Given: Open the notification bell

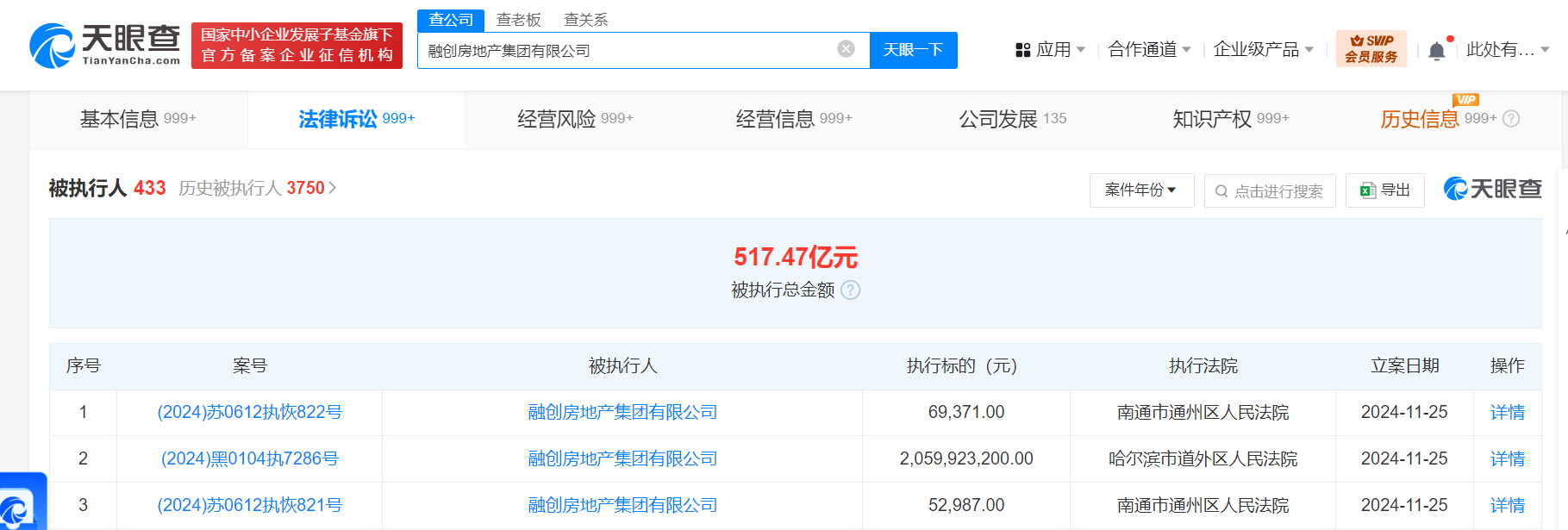Looking at the screenshot, I should pos(1436,51).
